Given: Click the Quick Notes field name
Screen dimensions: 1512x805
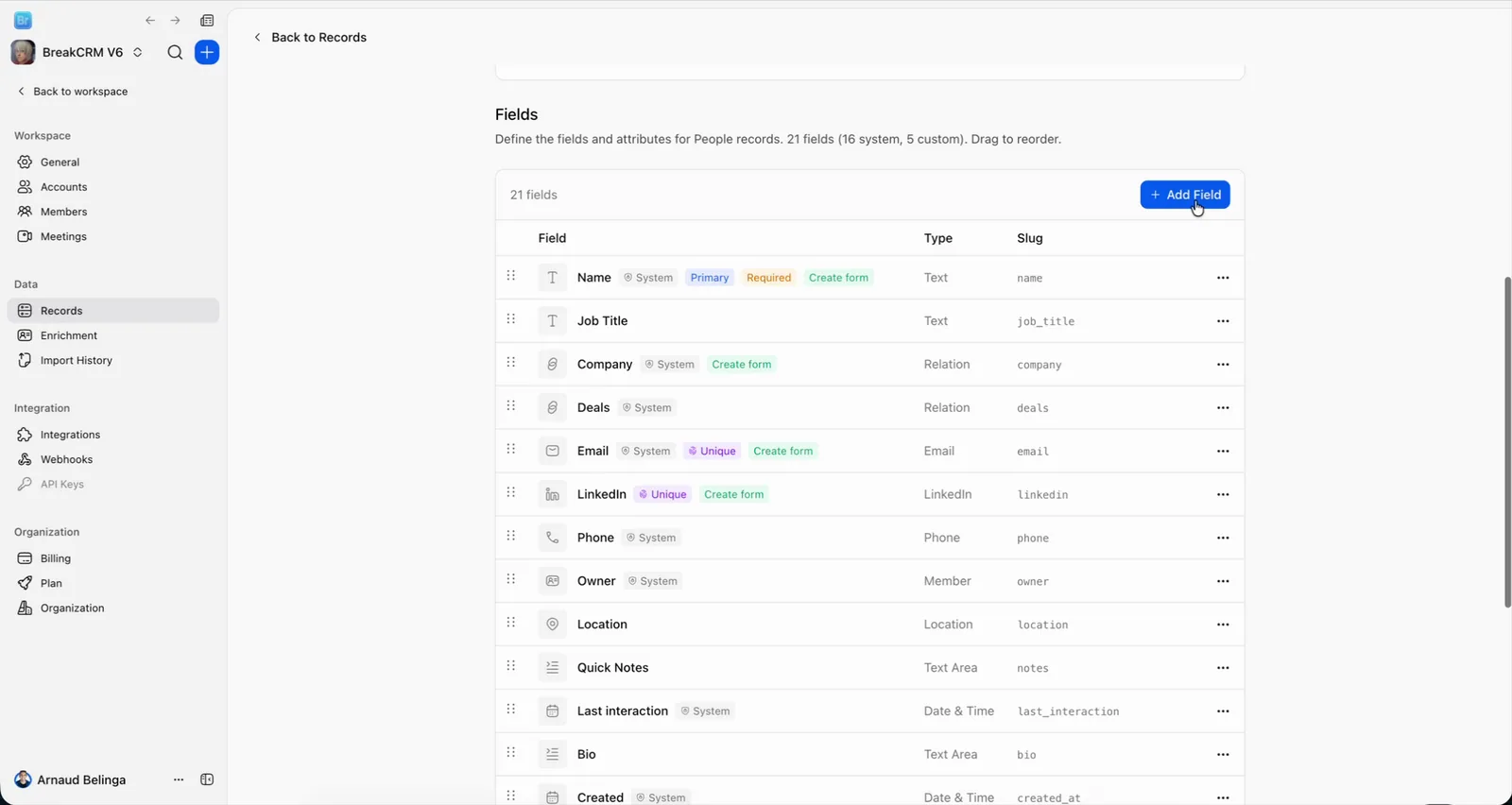Looking at the screenshot, I should 613,668.
